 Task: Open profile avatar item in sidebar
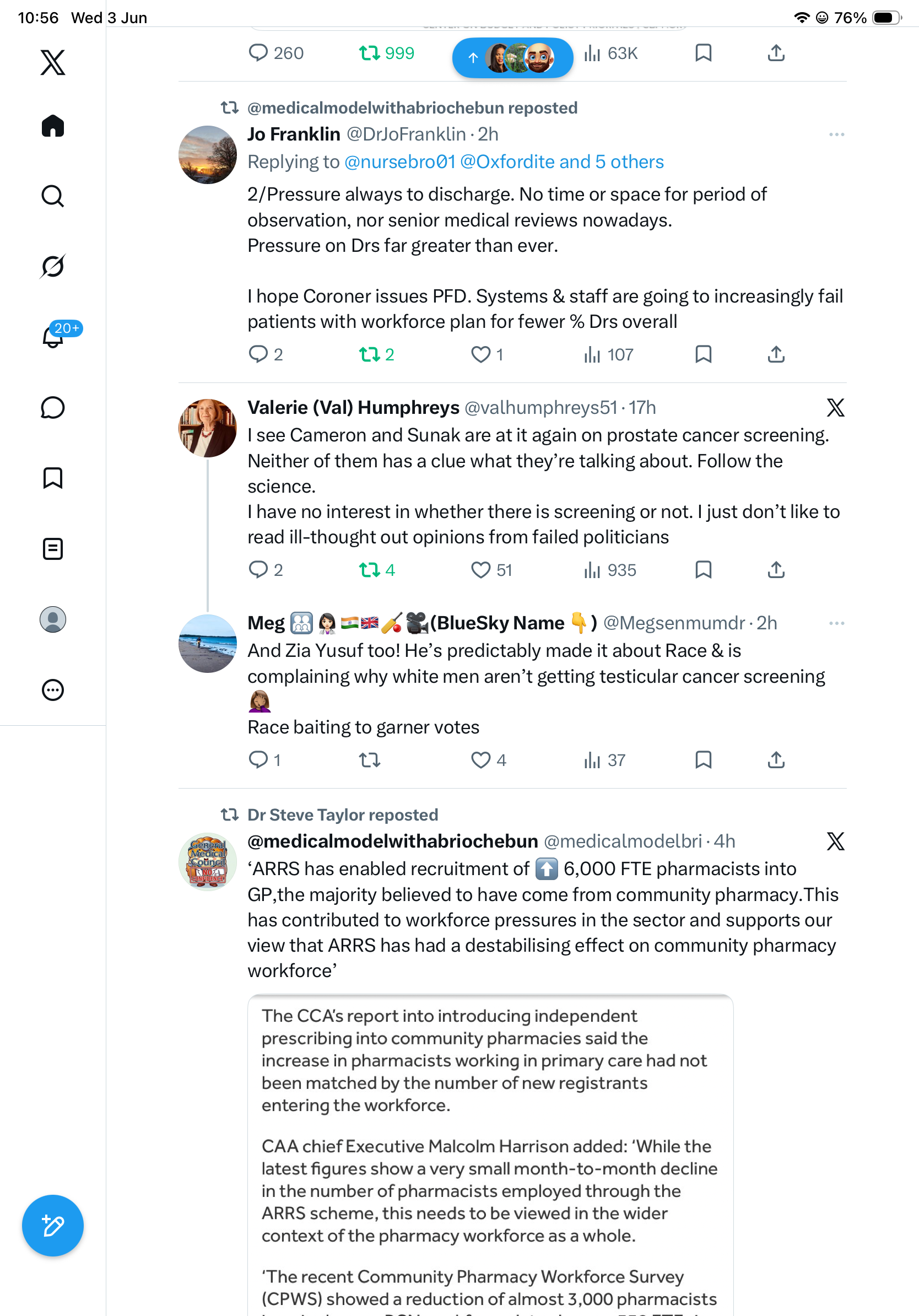(x=53, y=619)
